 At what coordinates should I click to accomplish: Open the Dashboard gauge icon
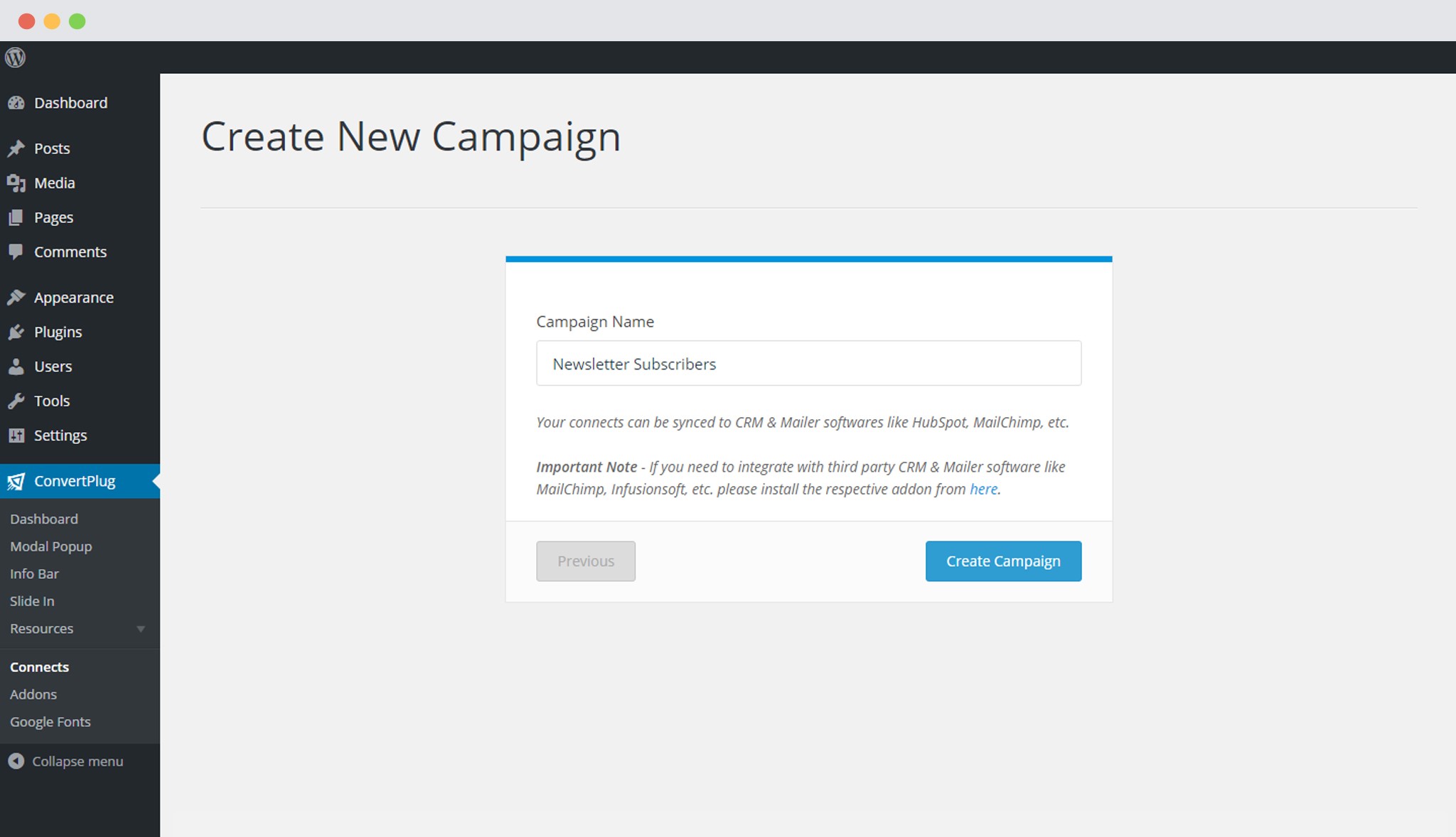coord(16,103)
